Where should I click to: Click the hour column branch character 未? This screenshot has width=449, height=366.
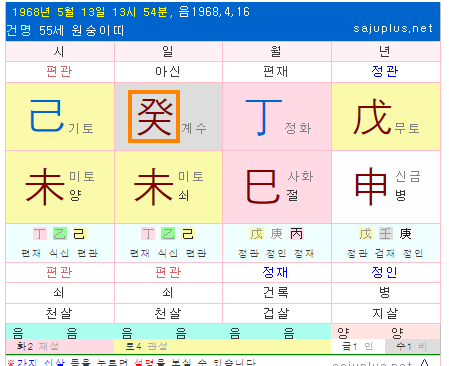coord(45,186)
